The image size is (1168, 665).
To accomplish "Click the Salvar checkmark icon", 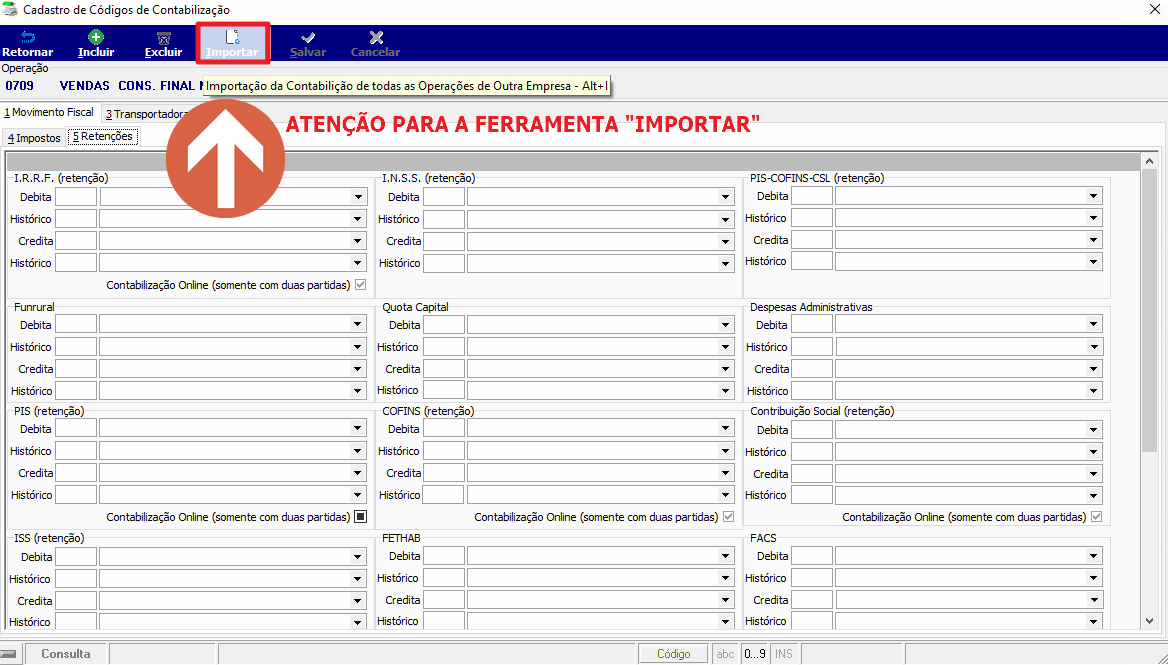I will 308,37.
